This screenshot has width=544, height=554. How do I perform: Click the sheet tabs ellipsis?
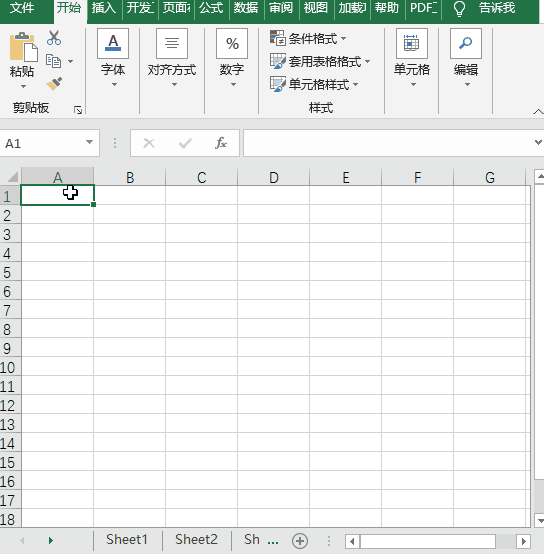pos(273,541)
